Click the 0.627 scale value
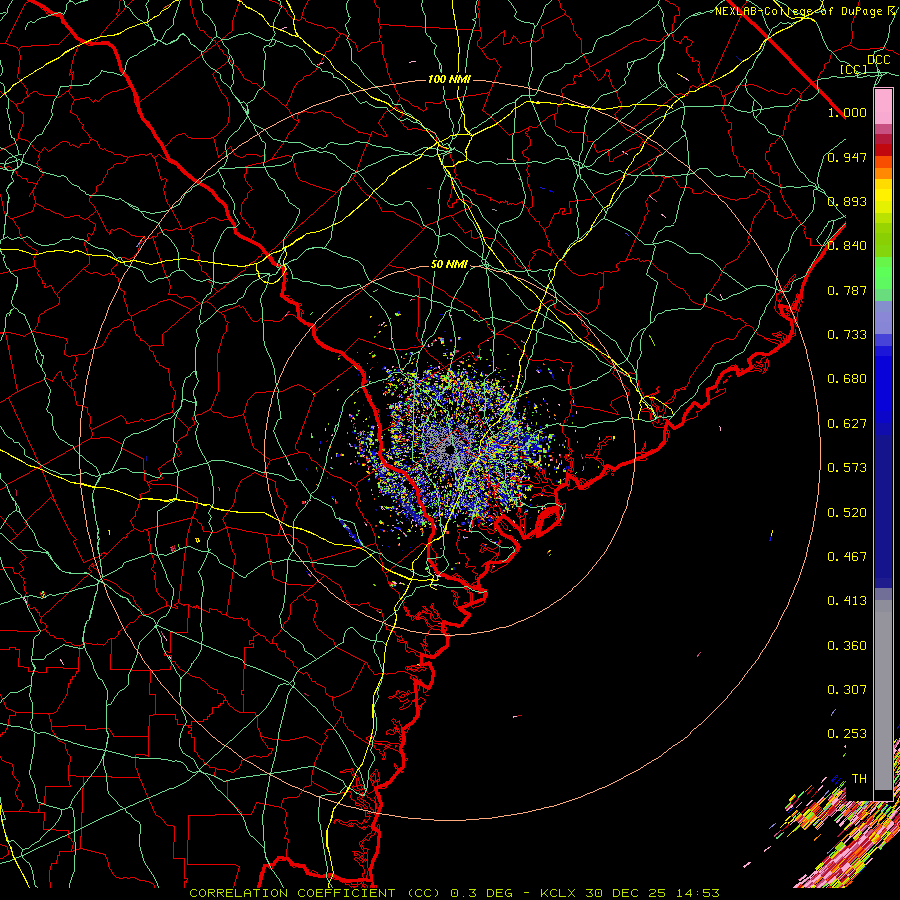 (847, 424)
